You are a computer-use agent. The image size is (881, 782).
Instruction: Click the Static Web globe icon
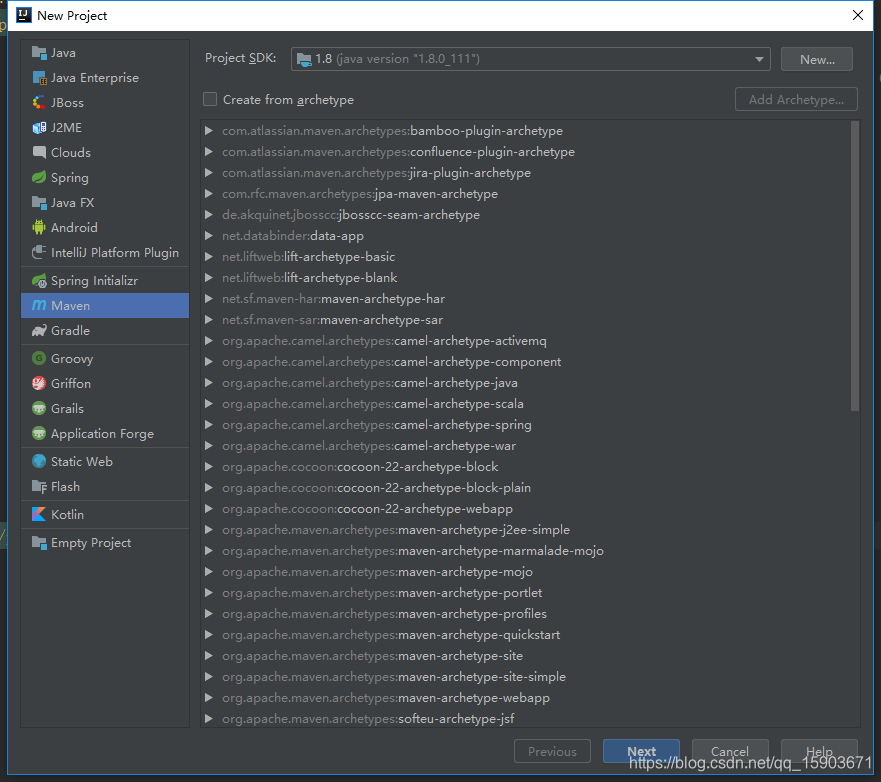point(39,462)
